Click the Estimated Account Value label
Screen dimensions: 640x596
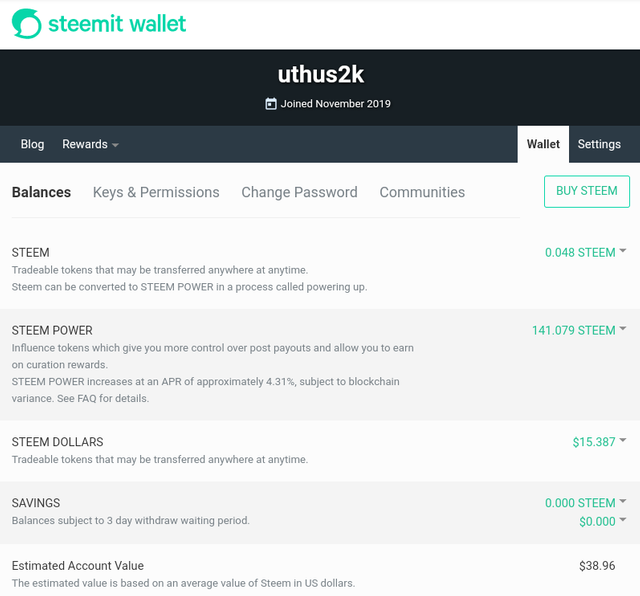[78, 565]
